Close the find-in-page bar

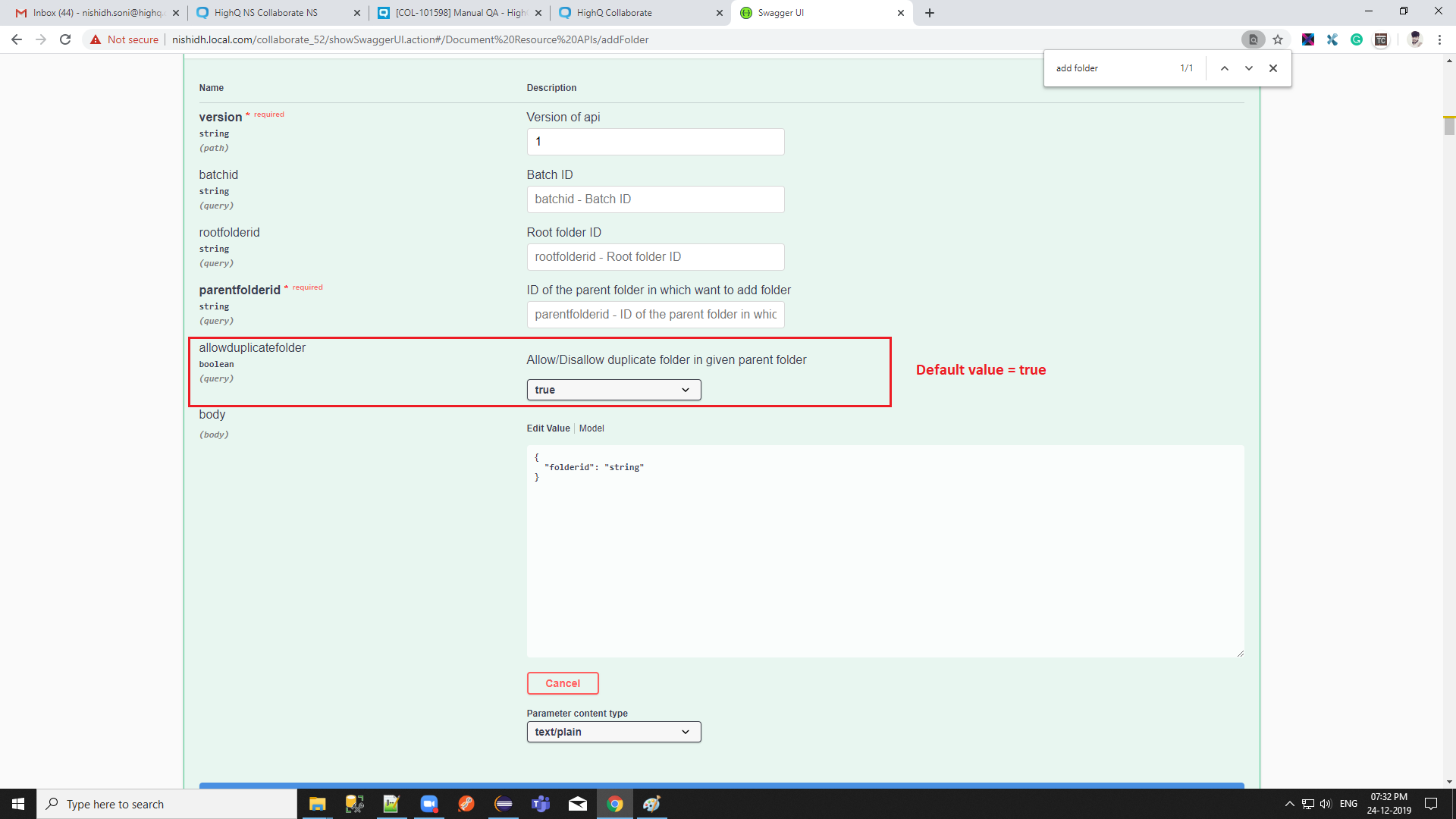point(1273,68)
